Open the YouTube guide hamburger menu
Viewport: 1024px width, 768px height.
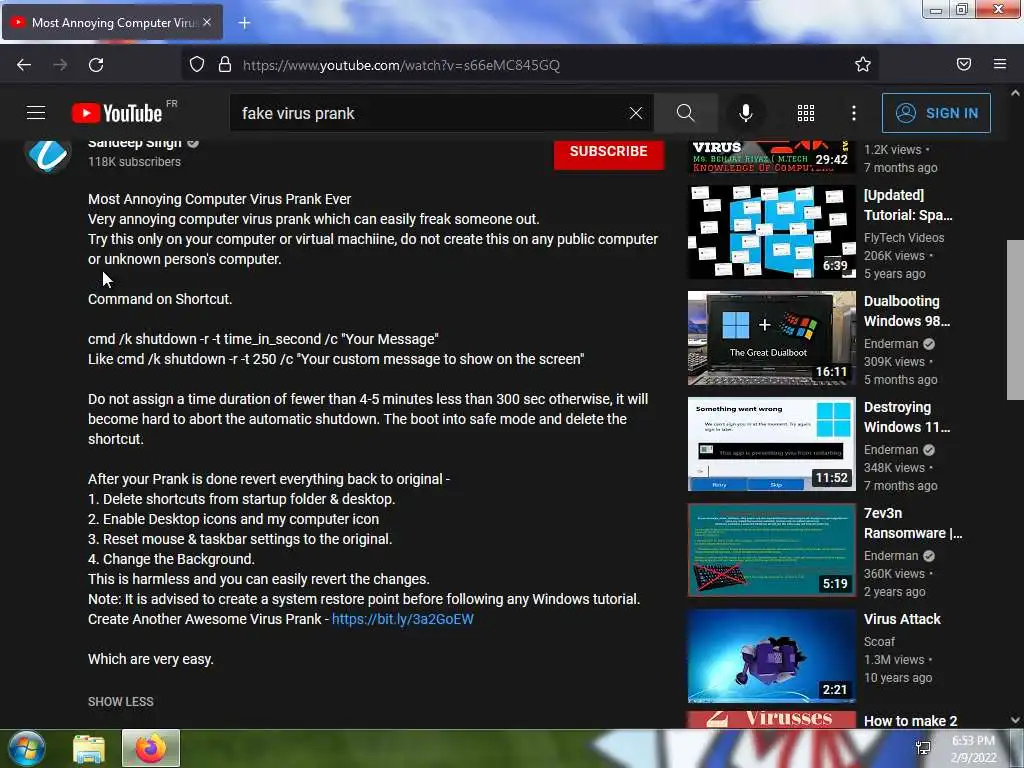(36, 113)
